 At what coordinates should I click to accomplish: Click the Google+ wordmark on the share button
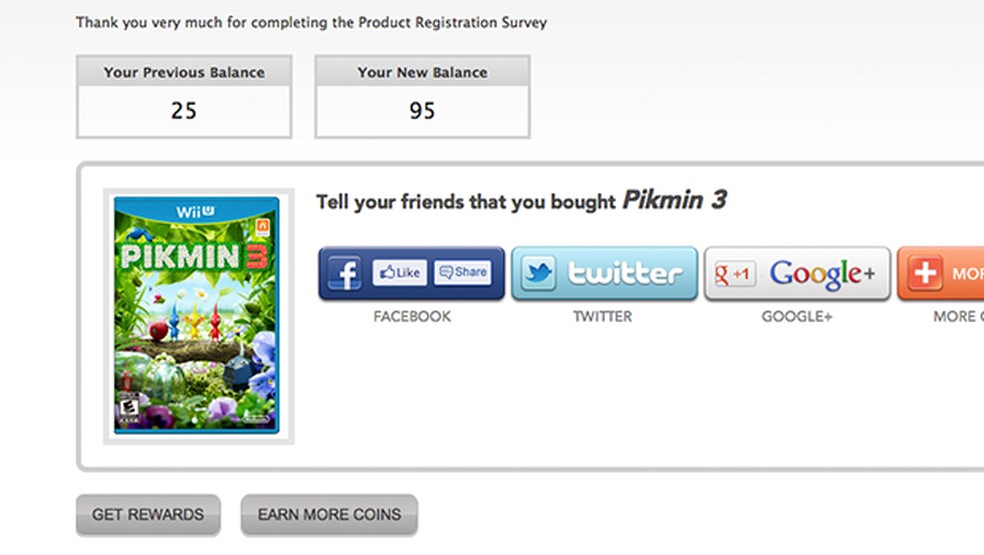[822, 273]
